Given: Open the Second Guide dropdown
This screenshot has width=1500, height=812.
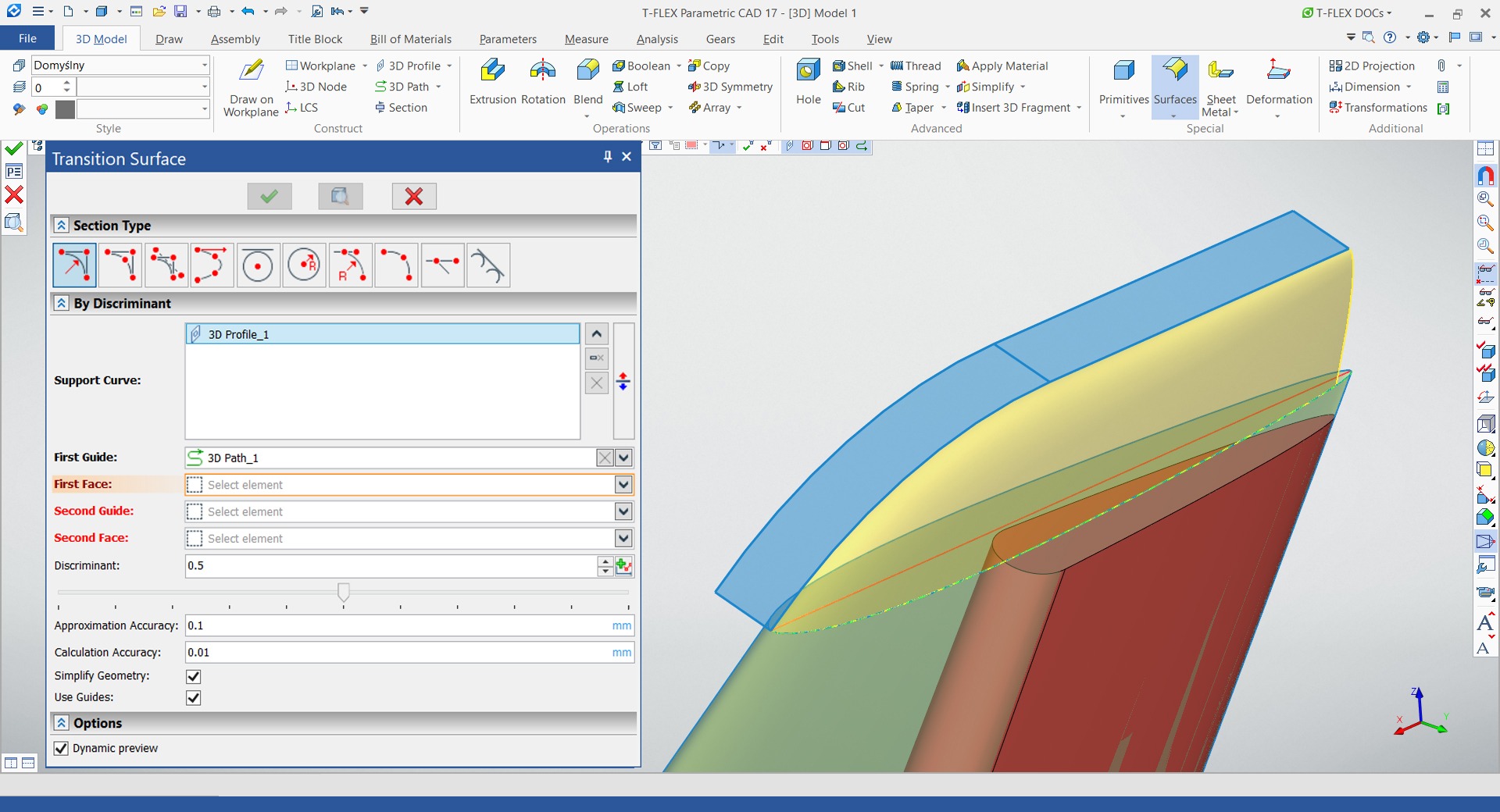Looking at the screenshot, I should [x=623, y=511].
